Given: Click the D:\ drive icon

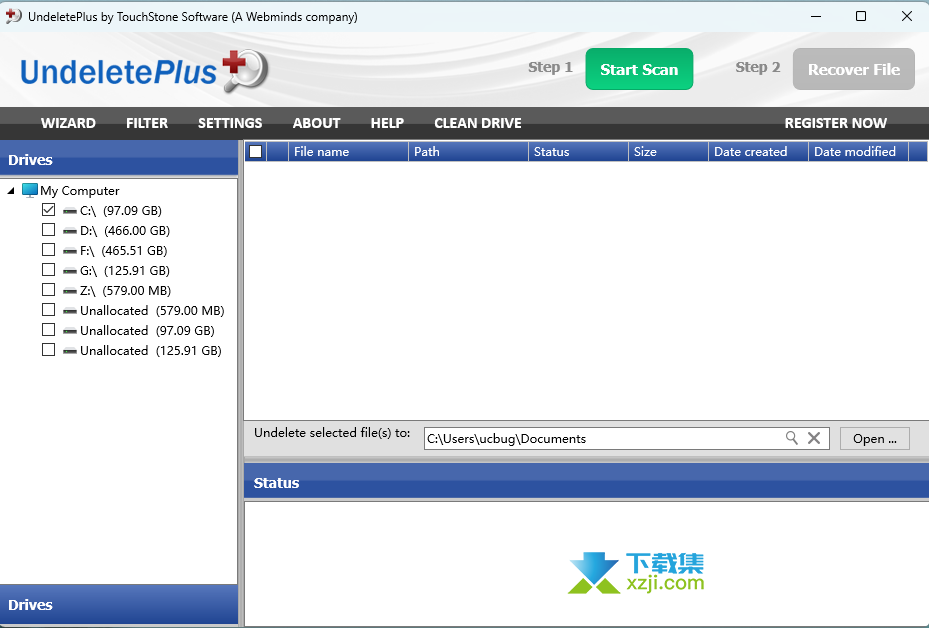Looking at the screenshot, I should click(70, 231).
